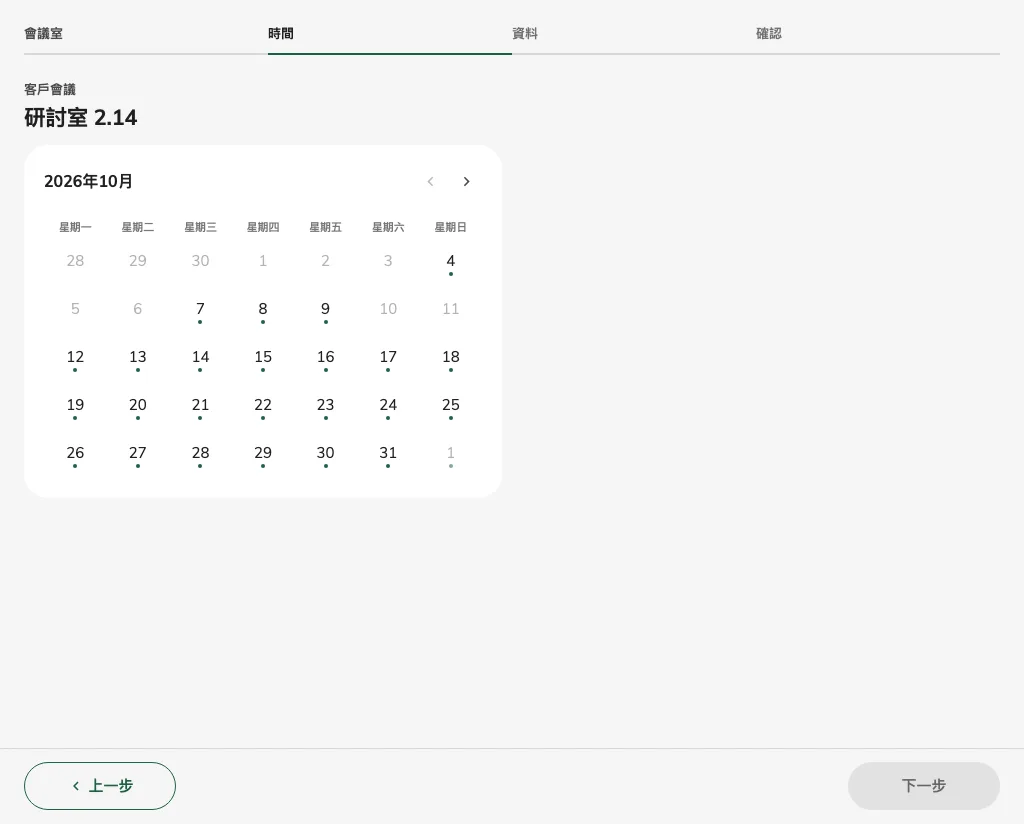Image resolution: width=1024 pixels, height=824 pixels.
Task: Choose October 14 in the calendar
Action: [x=200, y=357]
